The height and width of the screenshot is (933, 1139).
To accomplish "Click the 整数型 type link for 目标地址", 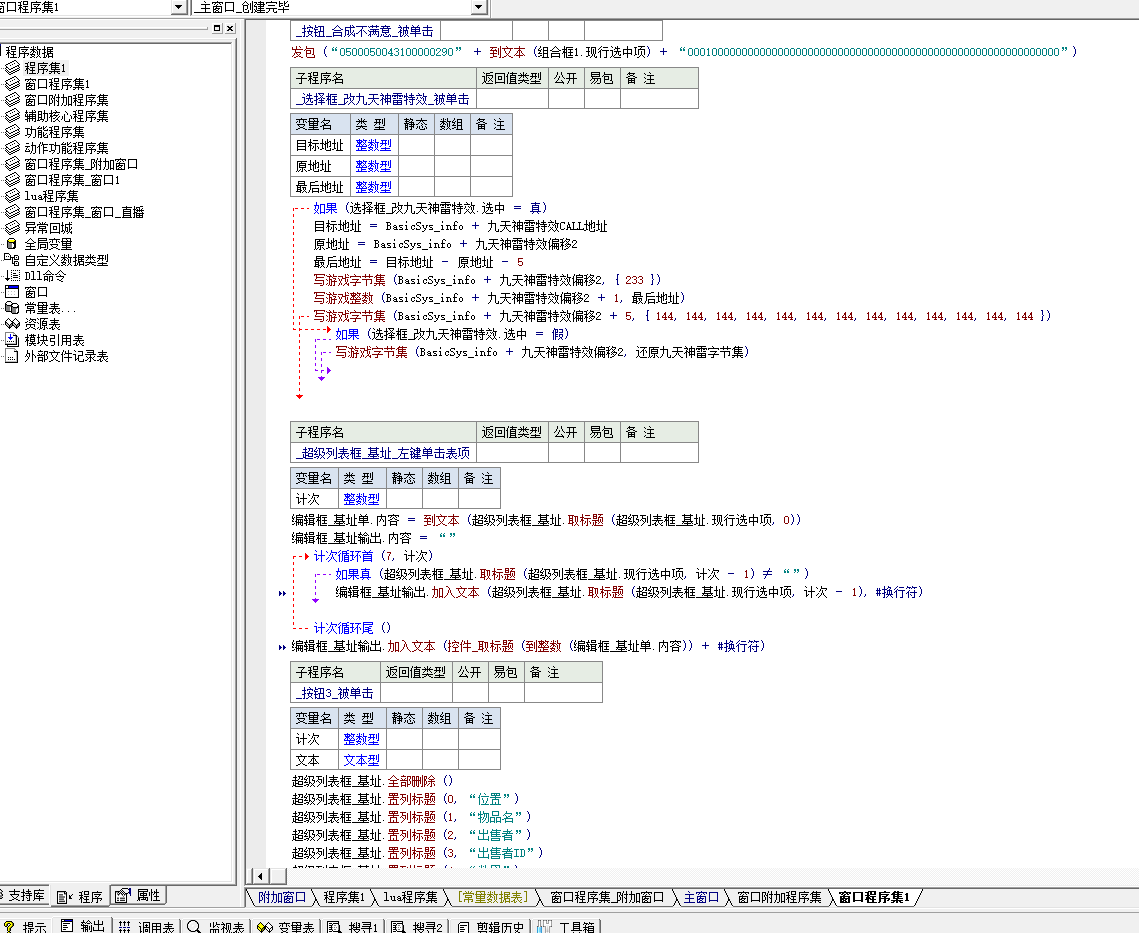I will click(373, 145).
